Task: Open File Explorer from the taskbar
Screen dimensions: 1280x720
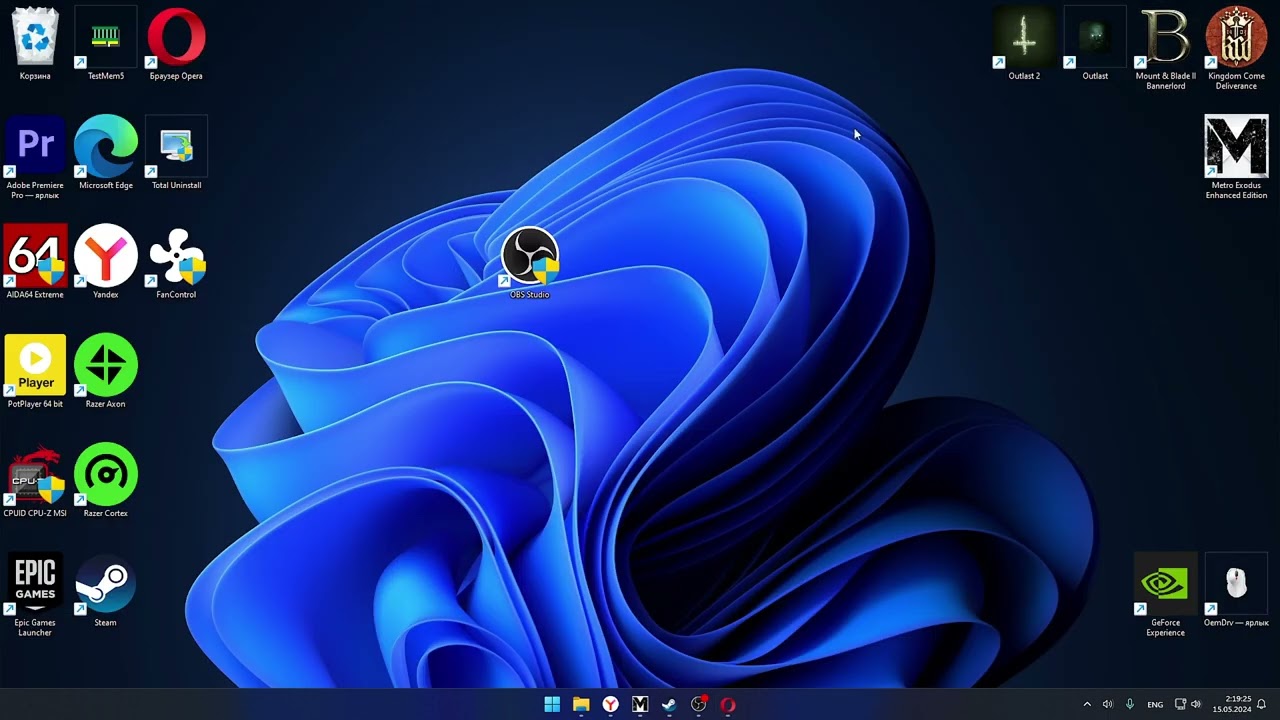Action: [x=581, y=705]
